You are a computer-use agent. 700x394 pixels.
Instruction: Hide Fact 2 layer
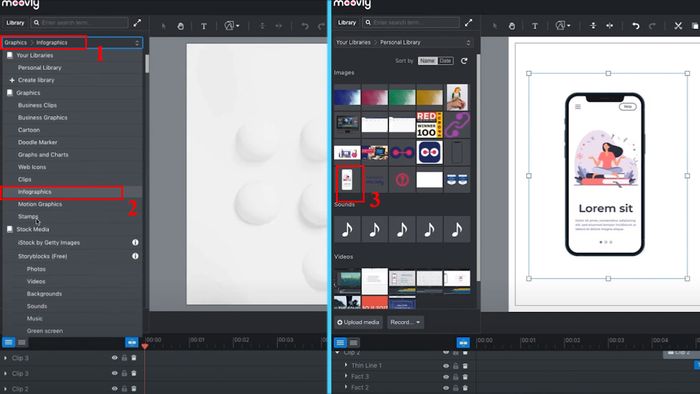446,388
